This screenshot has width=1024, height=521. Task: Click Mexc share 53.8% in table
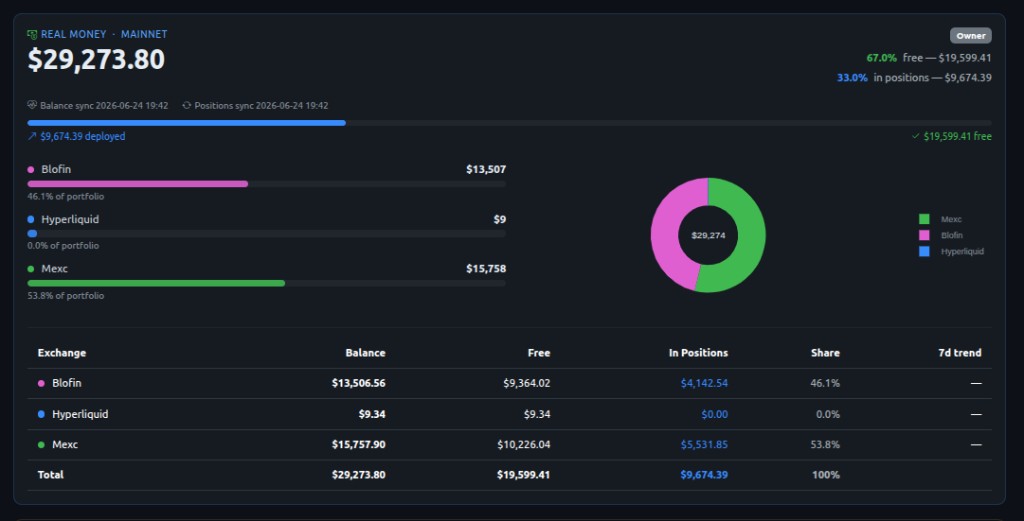[825, 445]
